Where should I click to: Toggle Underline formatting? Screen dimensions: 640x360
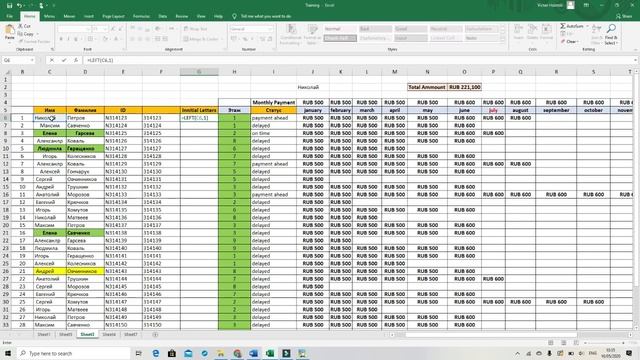(76, 39)
